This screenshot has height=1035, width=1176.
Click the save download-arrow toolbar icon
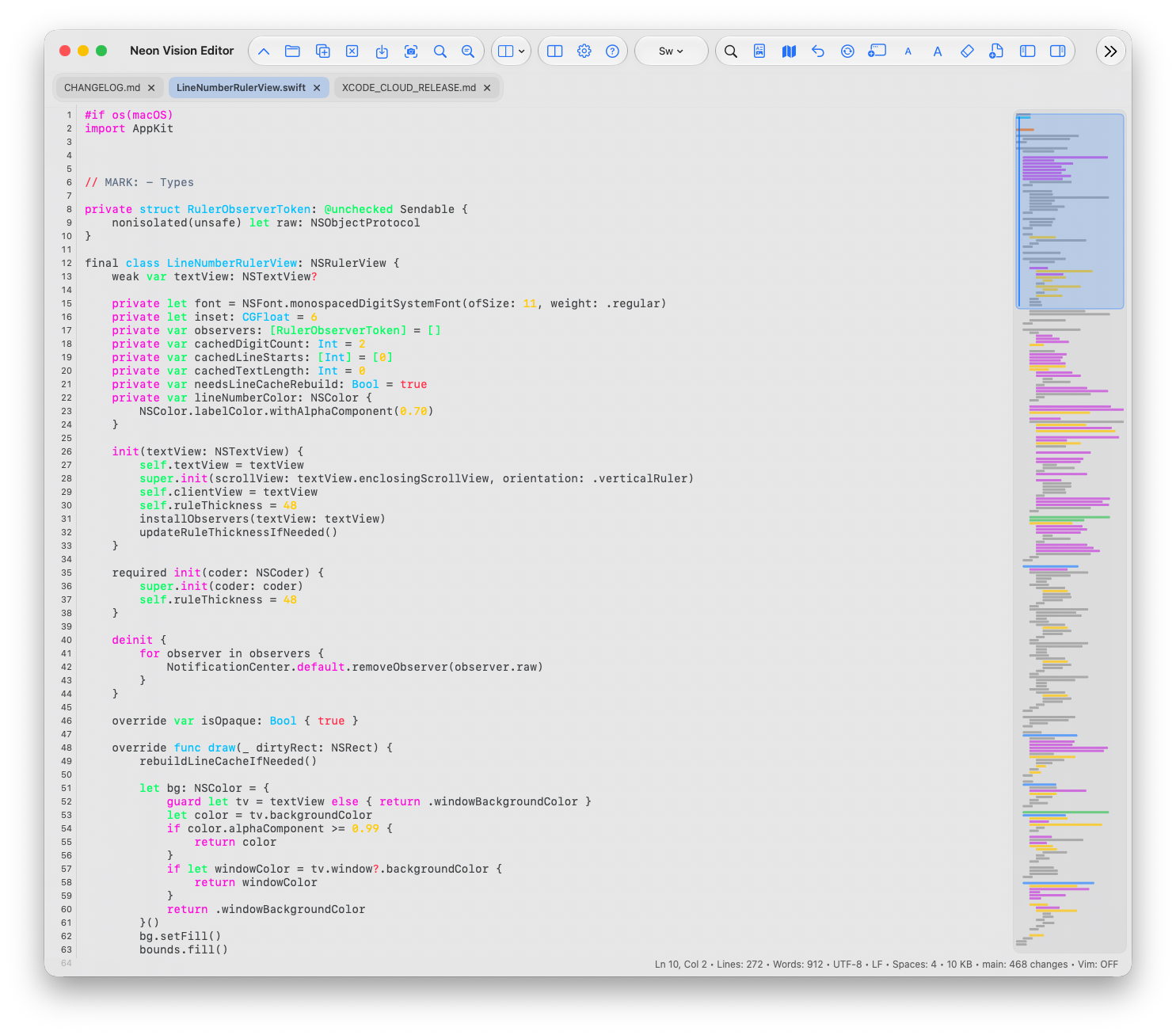tap(382, 51)
